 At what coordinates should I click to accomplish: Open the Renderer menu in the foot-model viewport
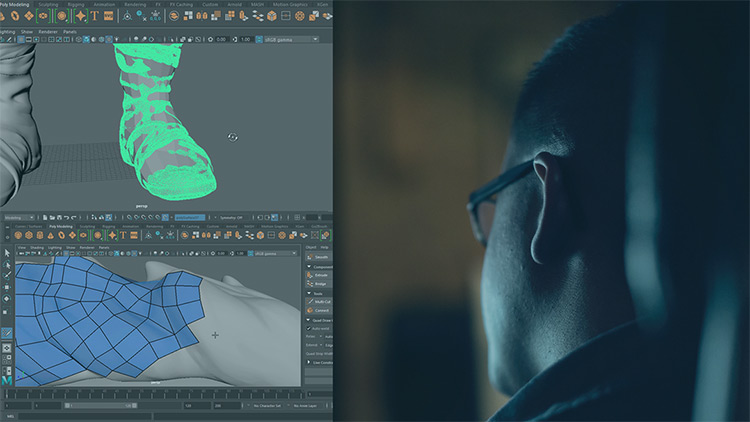[48, 32]
